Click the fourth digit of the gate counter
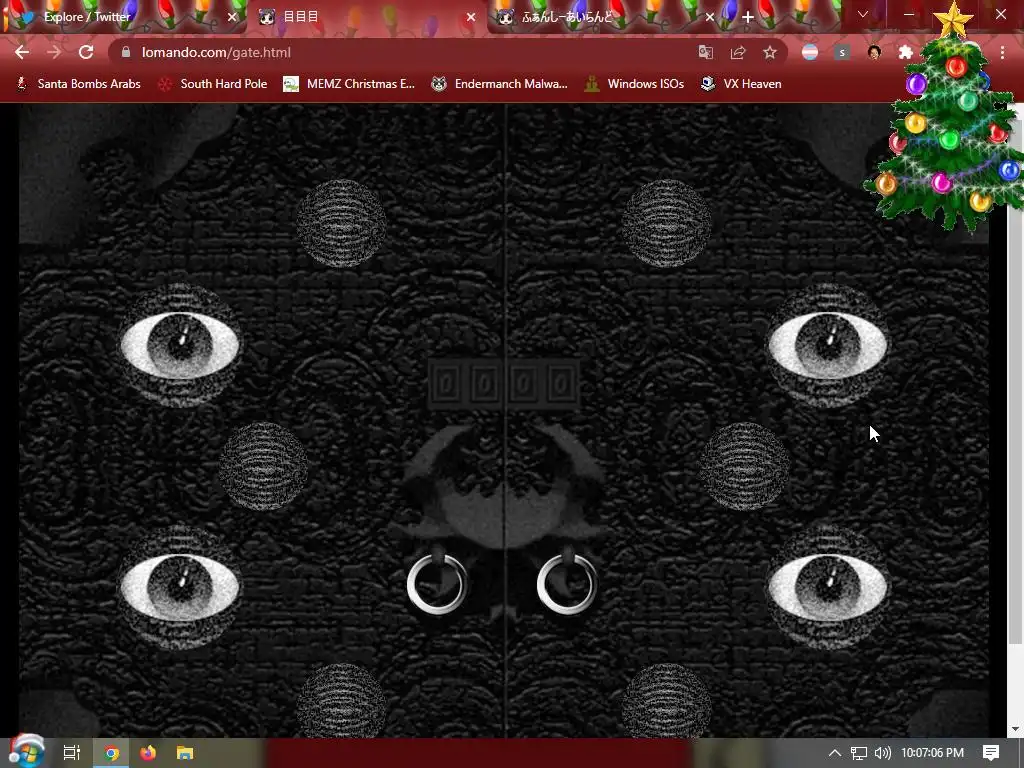Screen dimensions: 1024x768 pyautogui.click(x=561, y=384)
